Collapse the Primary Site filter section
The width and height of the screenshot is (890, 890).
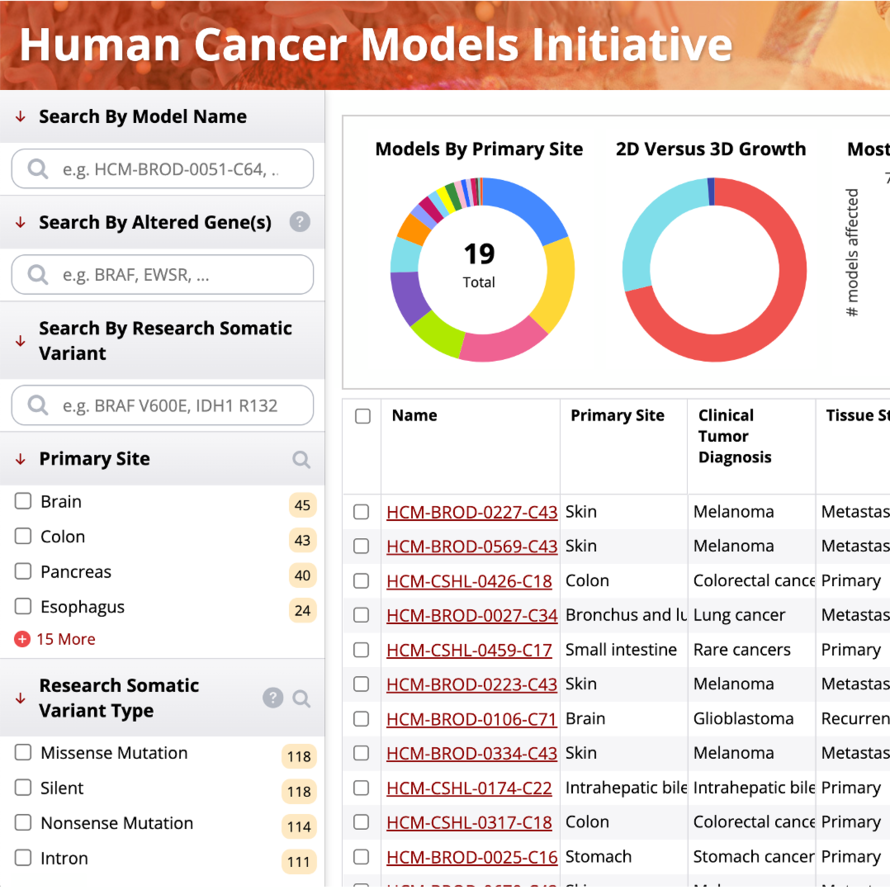[18, 458]
